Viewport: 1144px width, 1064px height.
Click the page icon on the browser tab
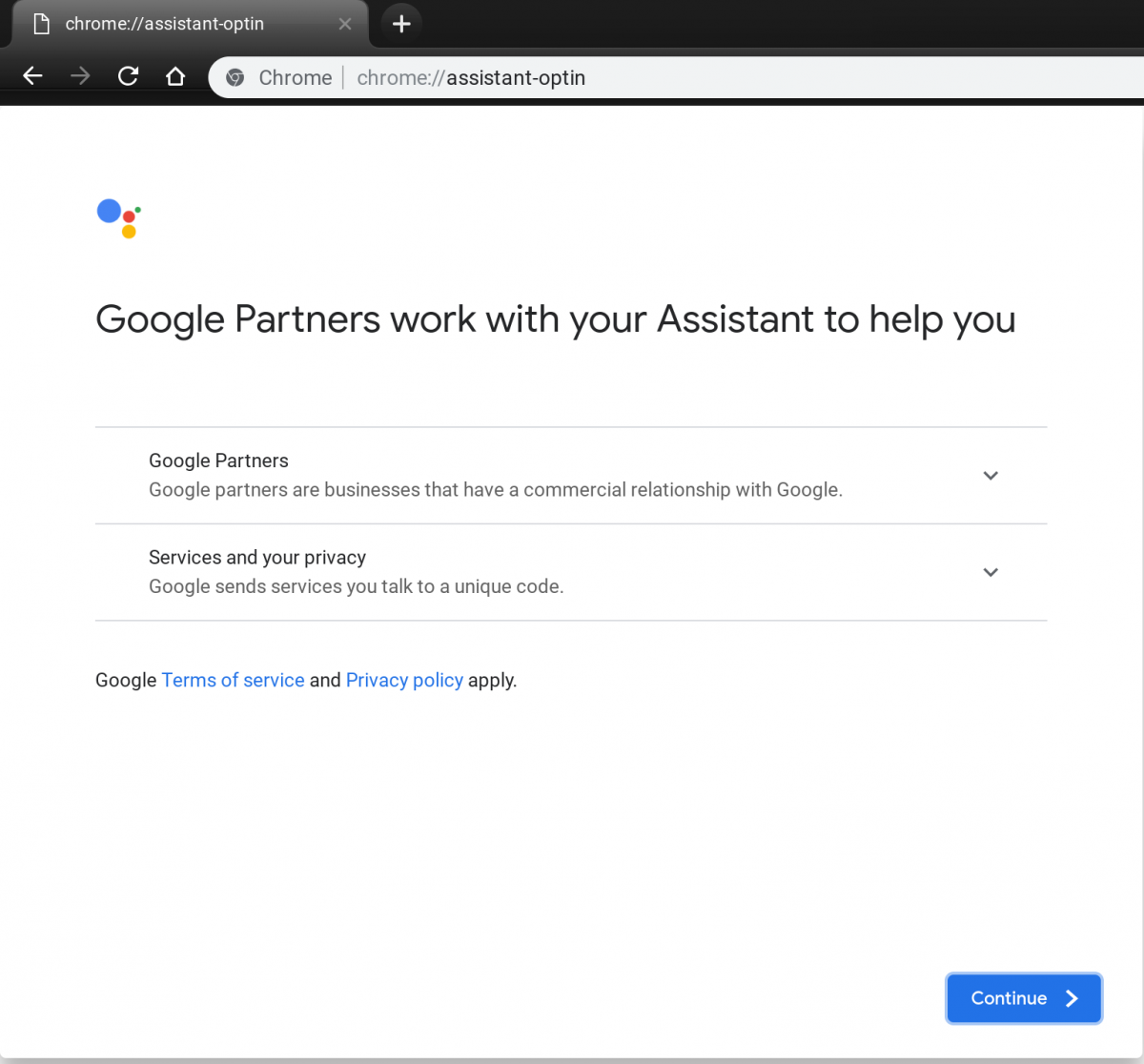[40, 24]
